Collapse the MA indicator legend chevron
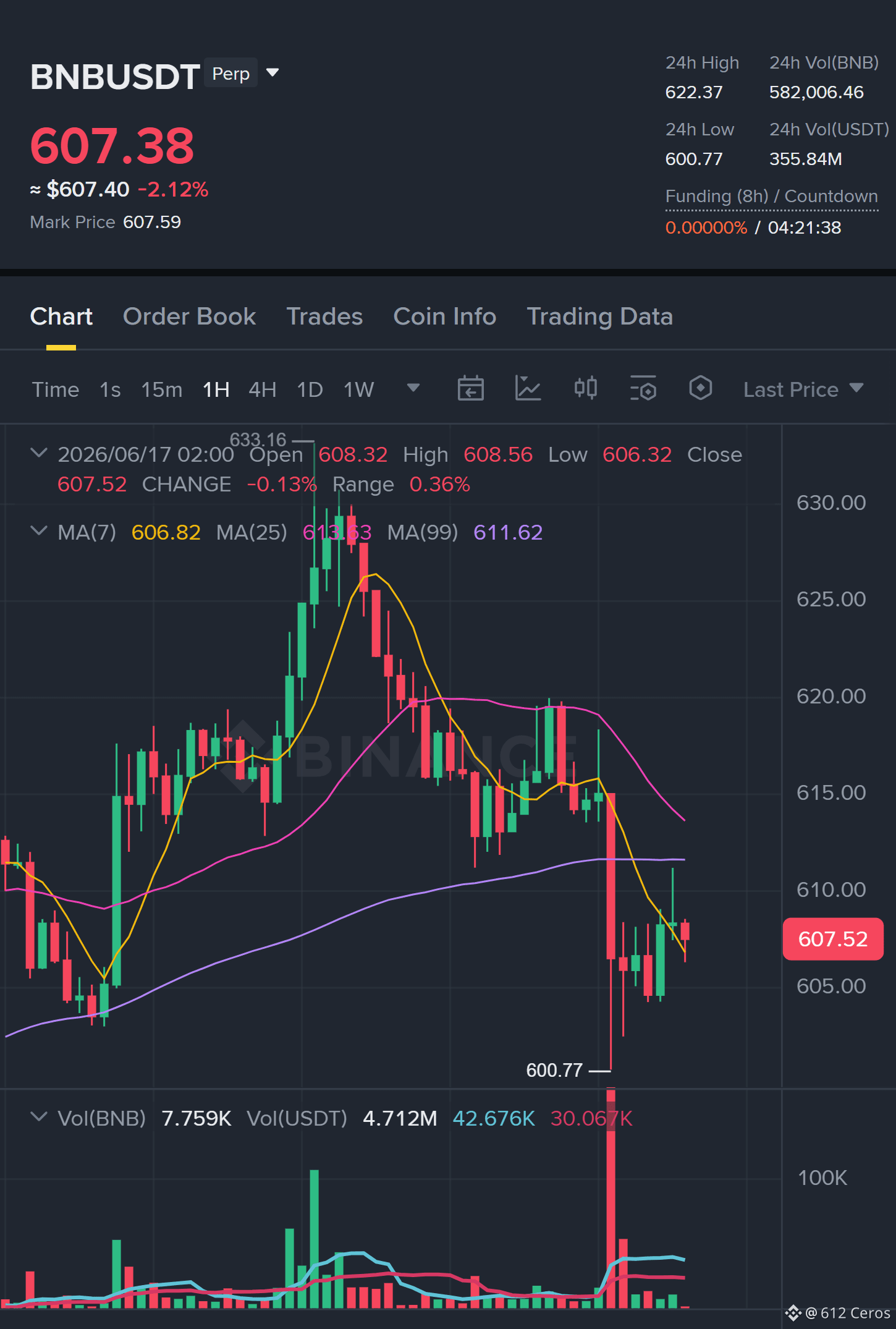The image size is (896, 1329). [x=39, y=531]
